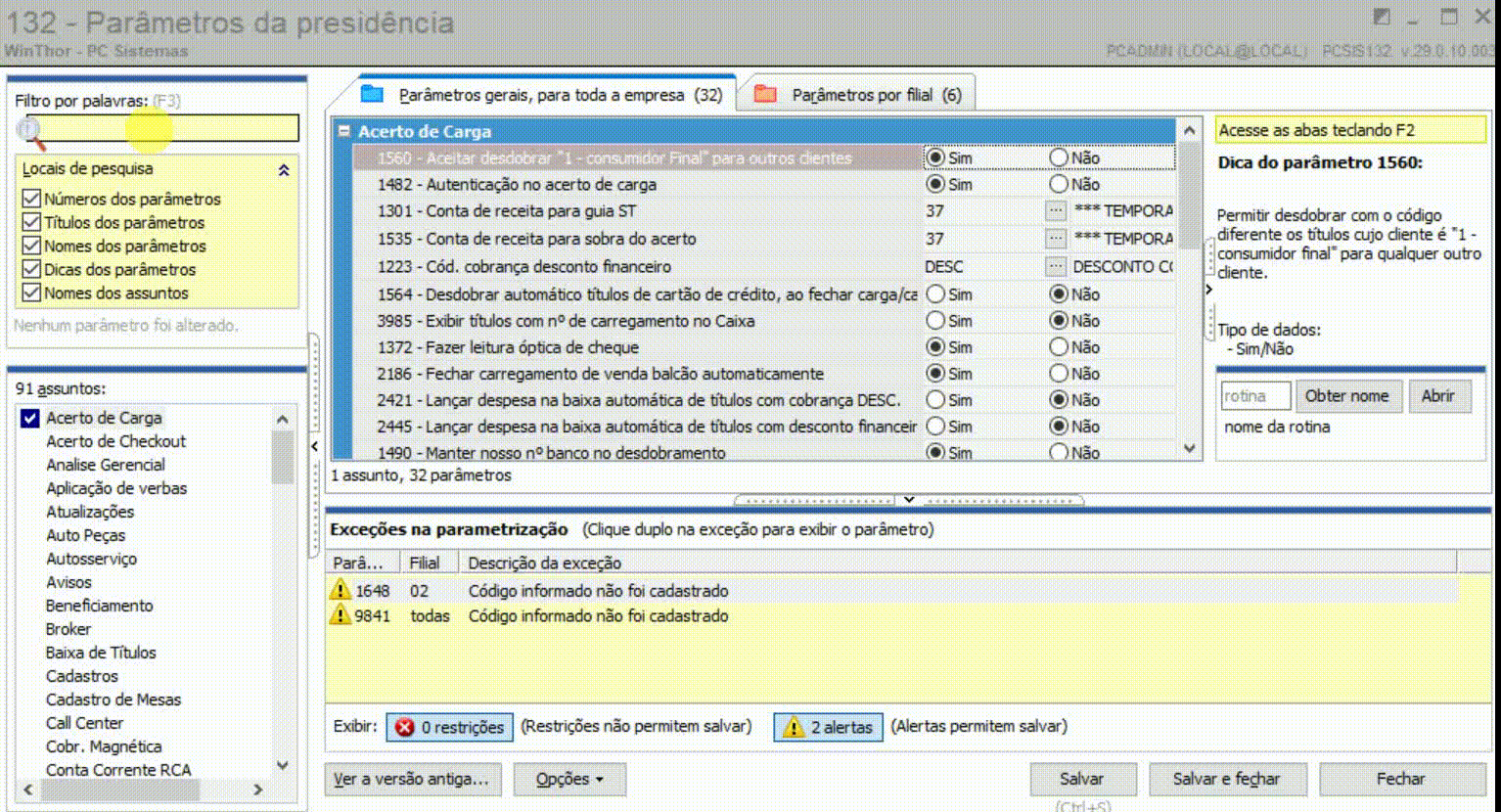This screenshot has height=812, width=1501.
Task: Open lookup button for parameter 1223
Action: click(1055, 266)
